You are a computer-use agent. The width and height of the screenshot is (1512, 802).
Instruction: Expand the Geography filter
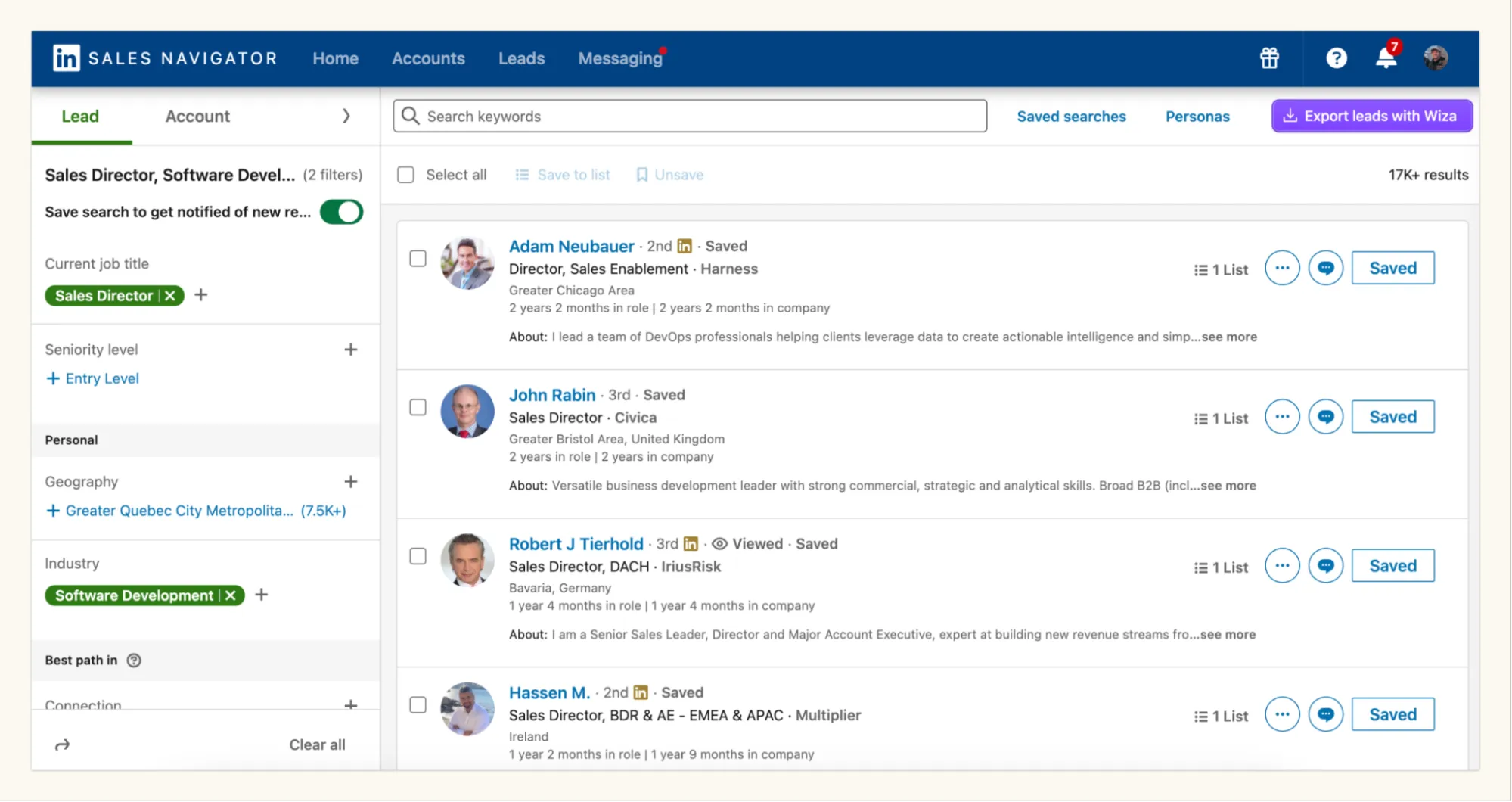click(351, 481)
